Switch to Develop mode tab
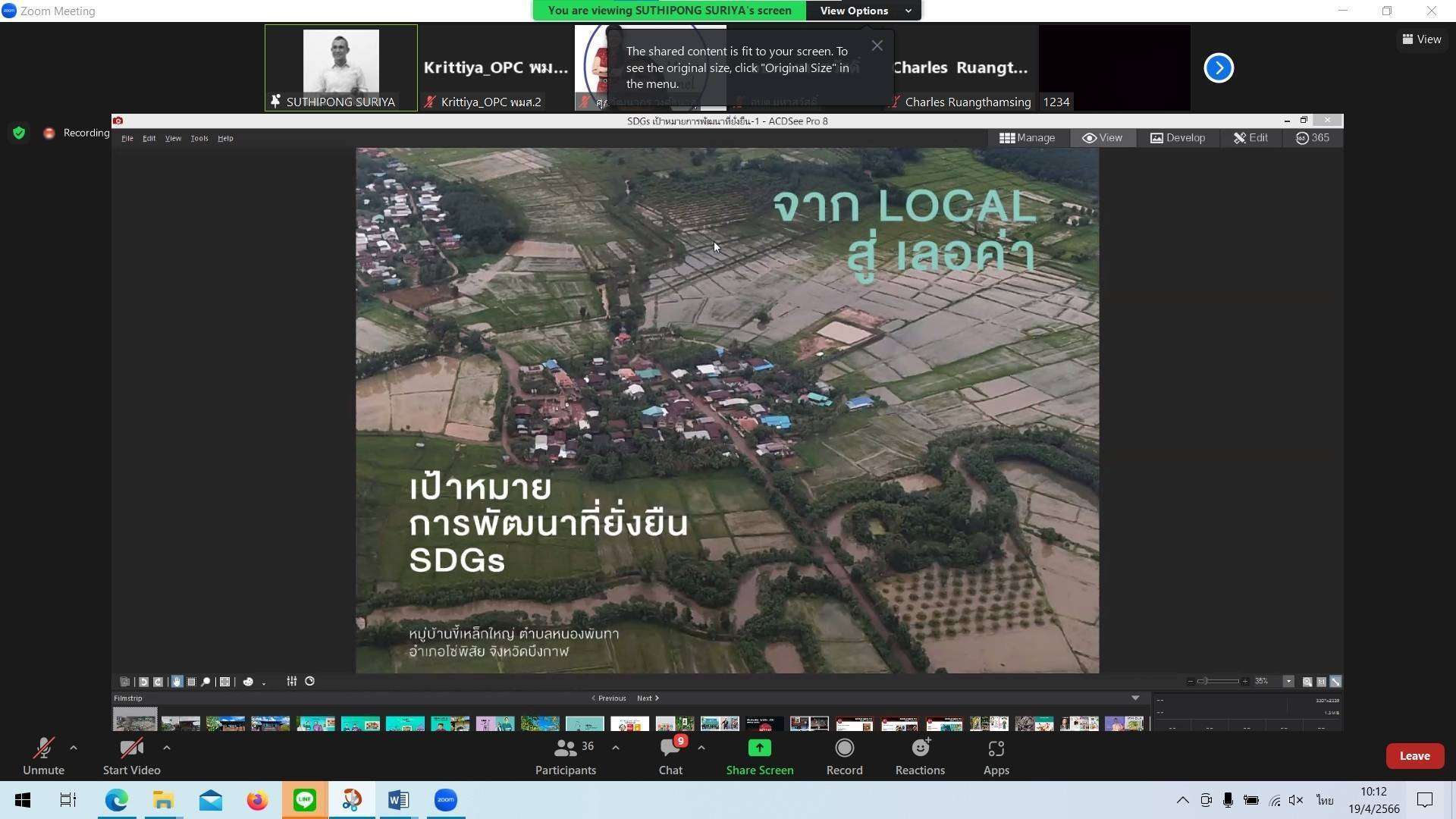 [x=1177, y=138]
